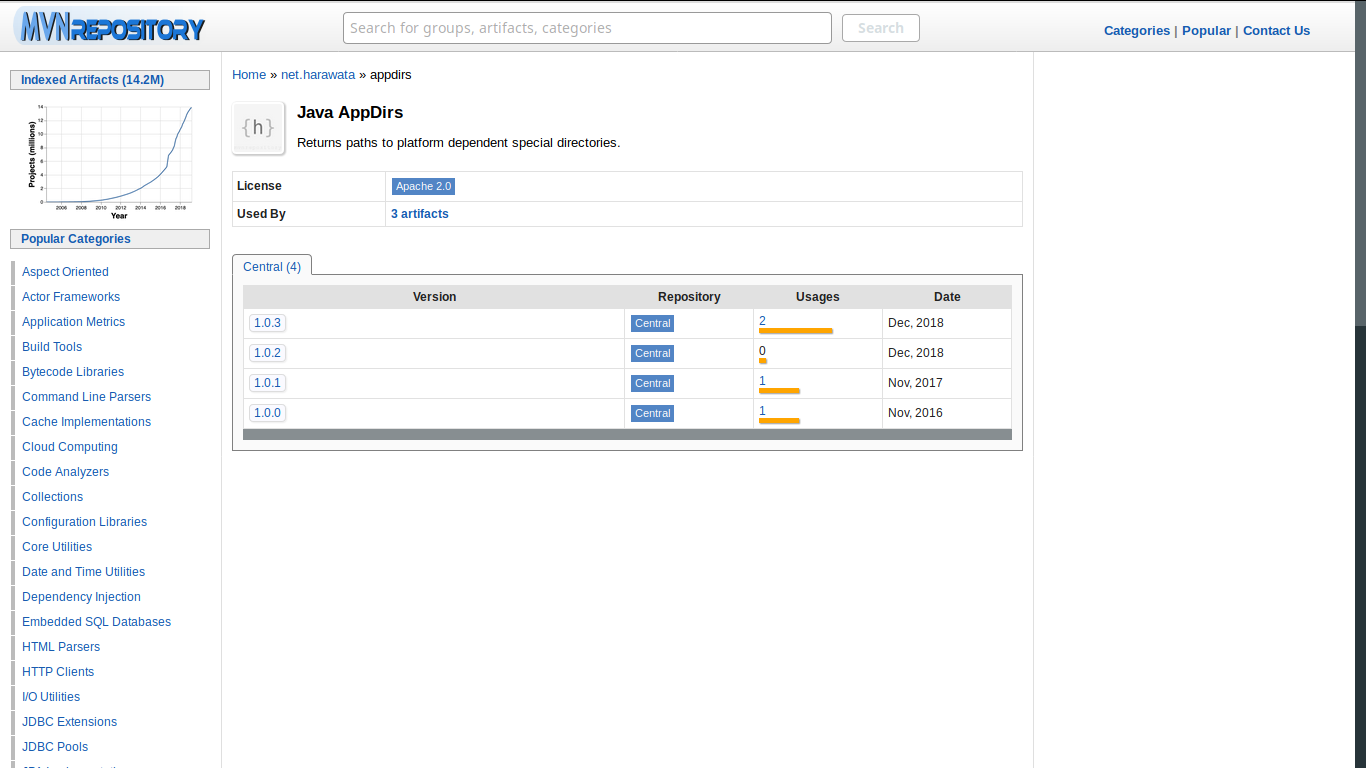Click the MVNRepository logo
The width and height of the screenshot is (1366, 768).
coord(110,27)
